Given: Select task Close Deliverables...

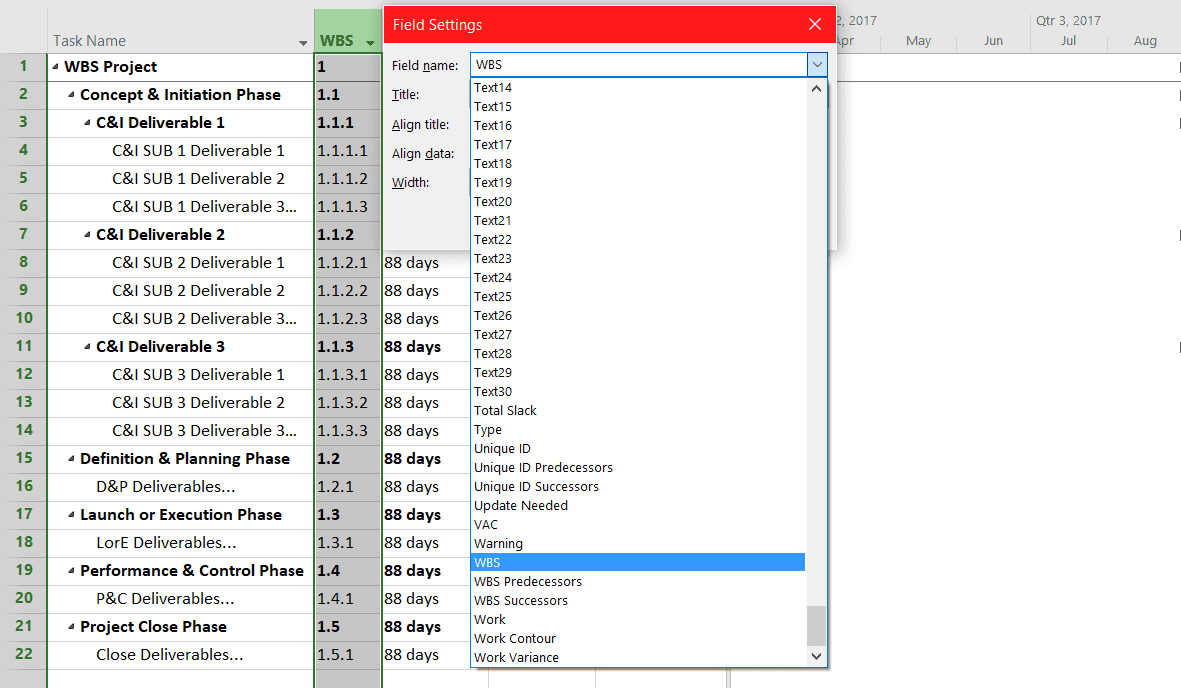Looking at the screenshot, I should click(x=169, y=655).
